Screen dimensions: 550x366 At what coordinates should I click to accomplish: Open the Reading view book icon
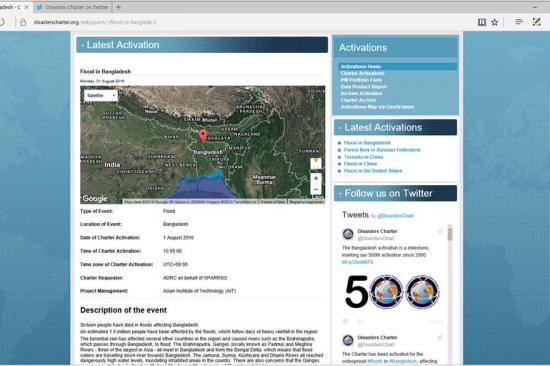[x=482, y=22]
